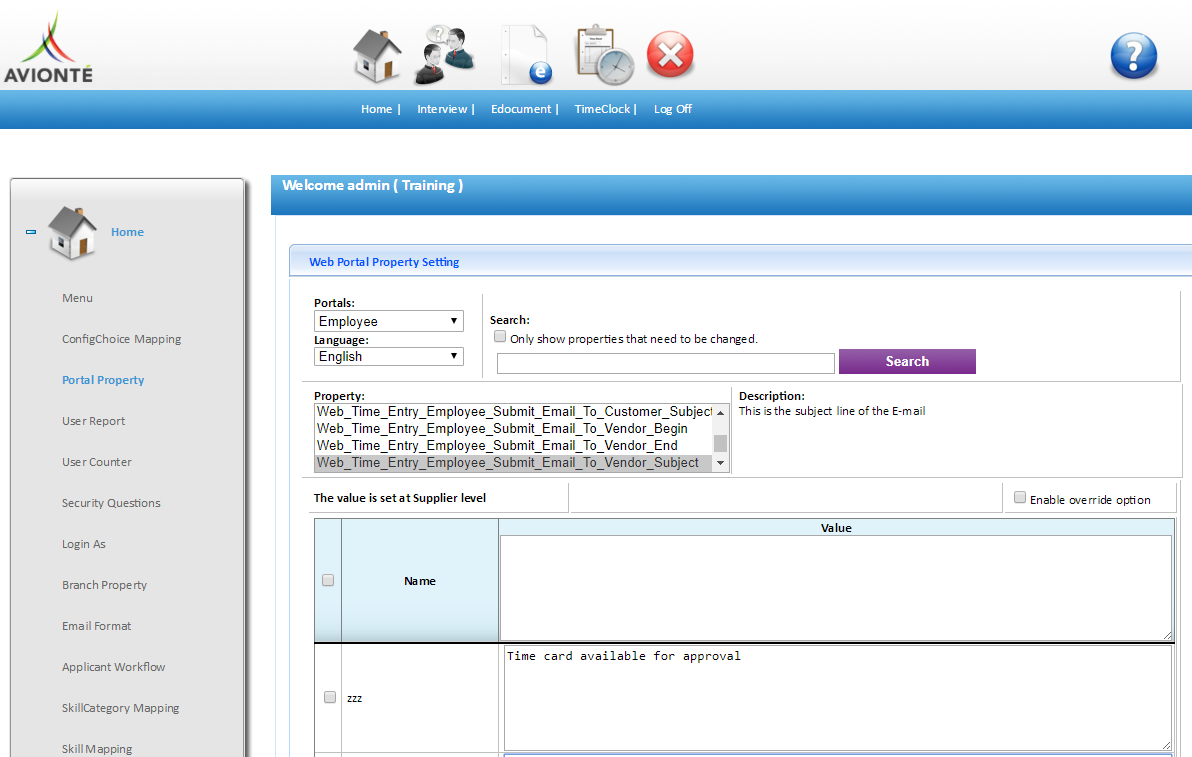Open Security Questions in the sidebar

pos(111,503)
